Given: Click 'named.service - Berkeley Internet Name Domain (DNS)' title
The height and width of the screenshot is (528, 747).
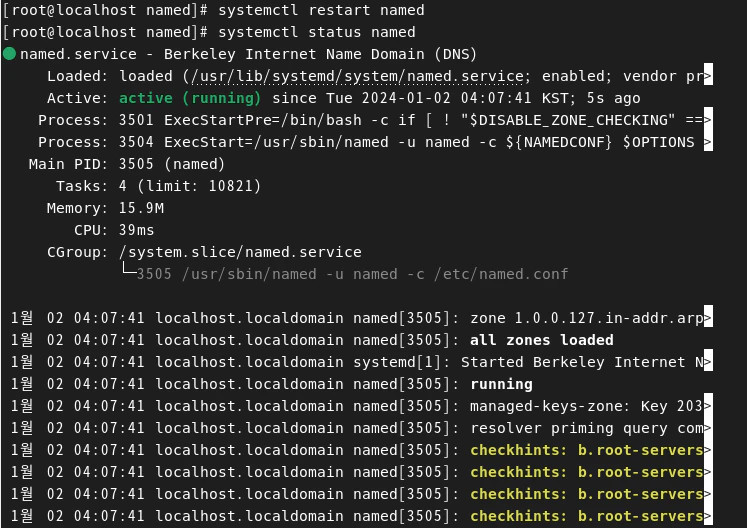Looking at the screenshot, I should tap(248, 54).
